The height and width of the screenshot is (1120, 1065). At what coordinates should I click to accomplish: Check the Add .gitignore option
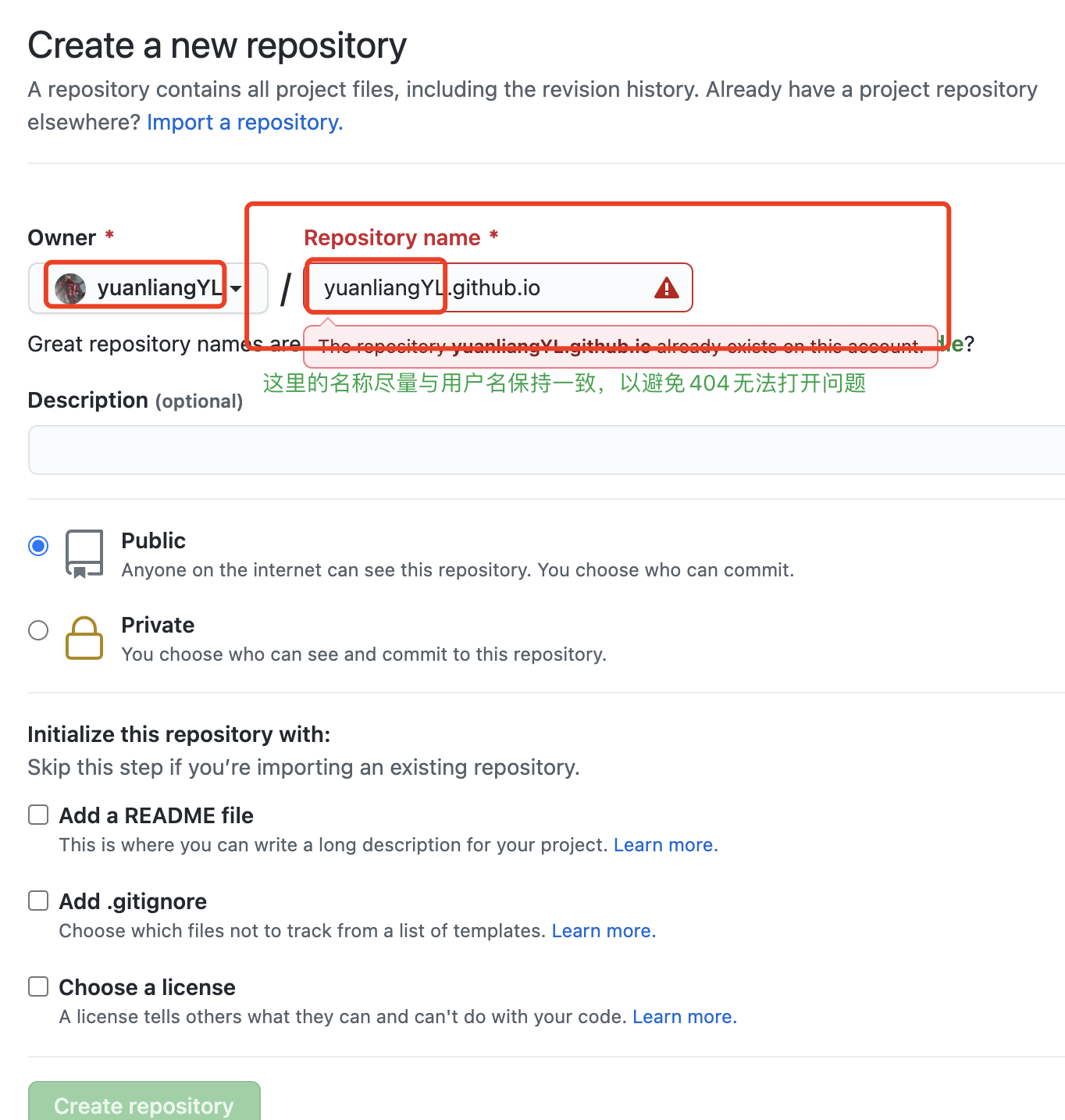point(38,901)
